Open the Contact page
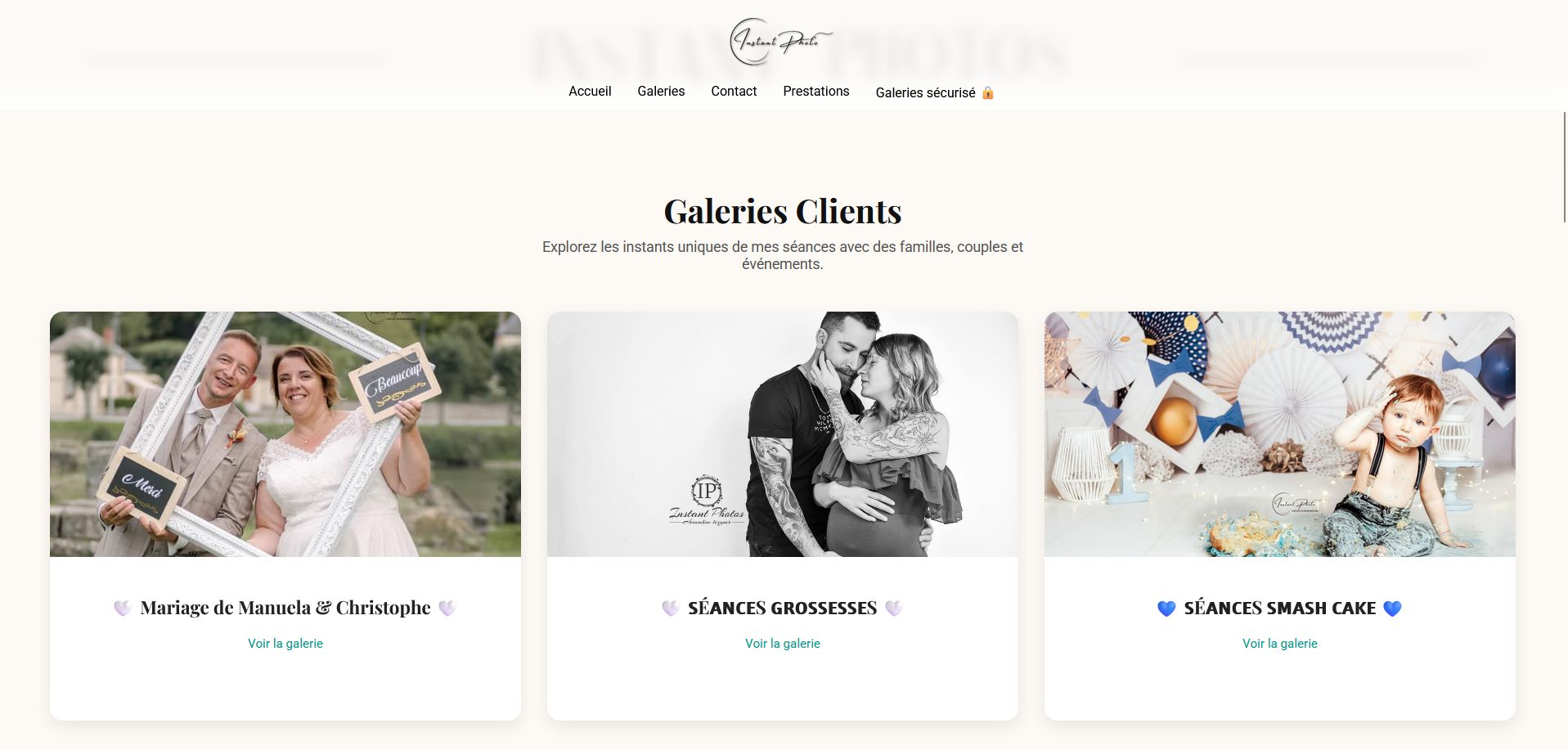The image size is (1568, 750). [x=734, y=92]
